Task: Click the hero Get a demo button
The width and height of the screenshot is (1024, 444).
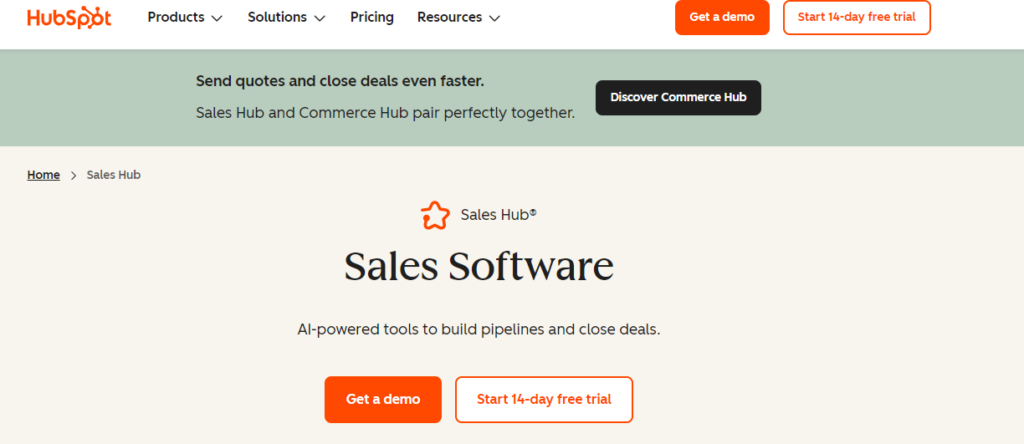Action: [383, 399]
